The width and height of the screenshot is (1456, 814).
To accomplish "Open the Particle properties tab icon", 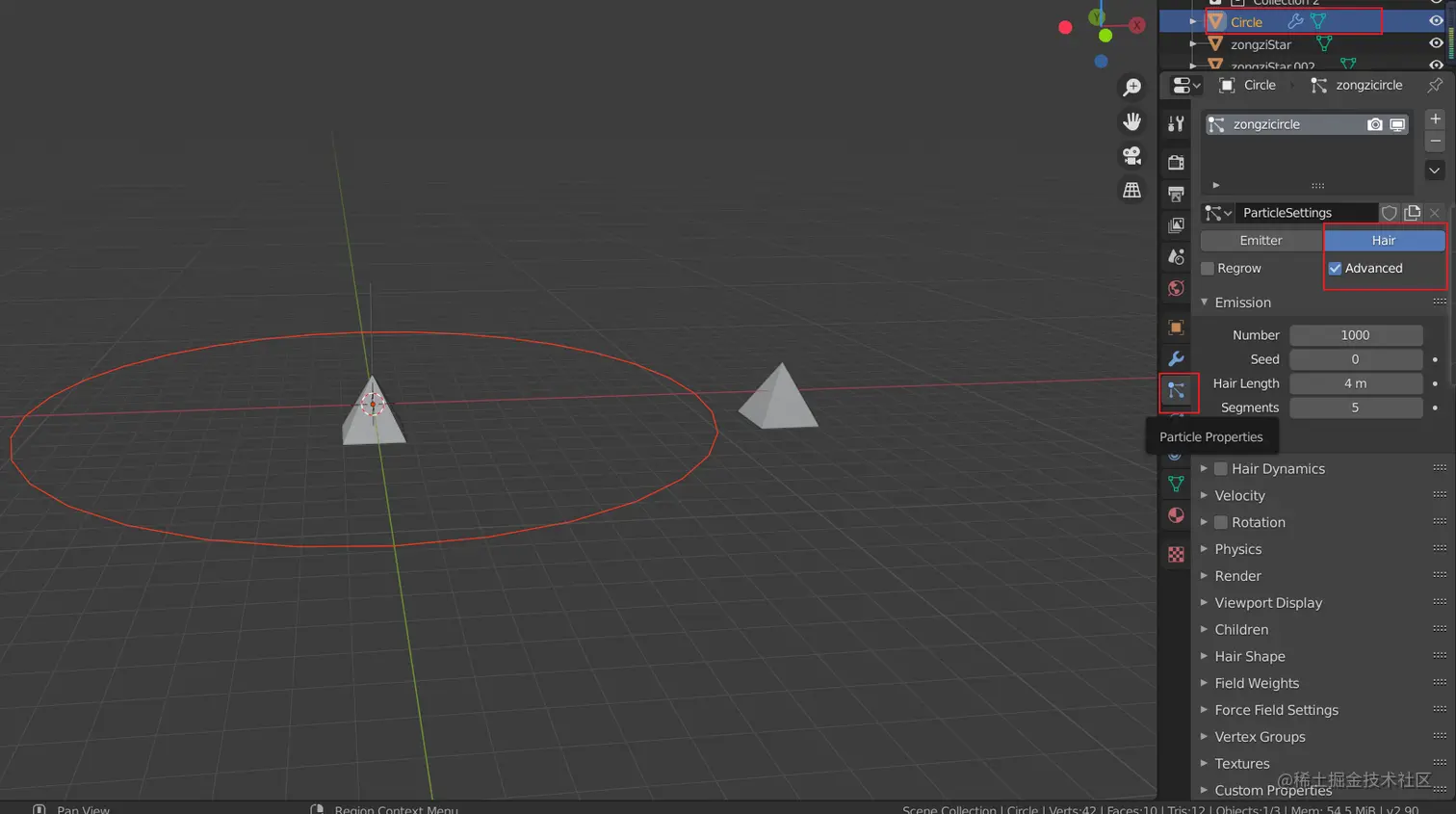I will [x=1177, y=391].
